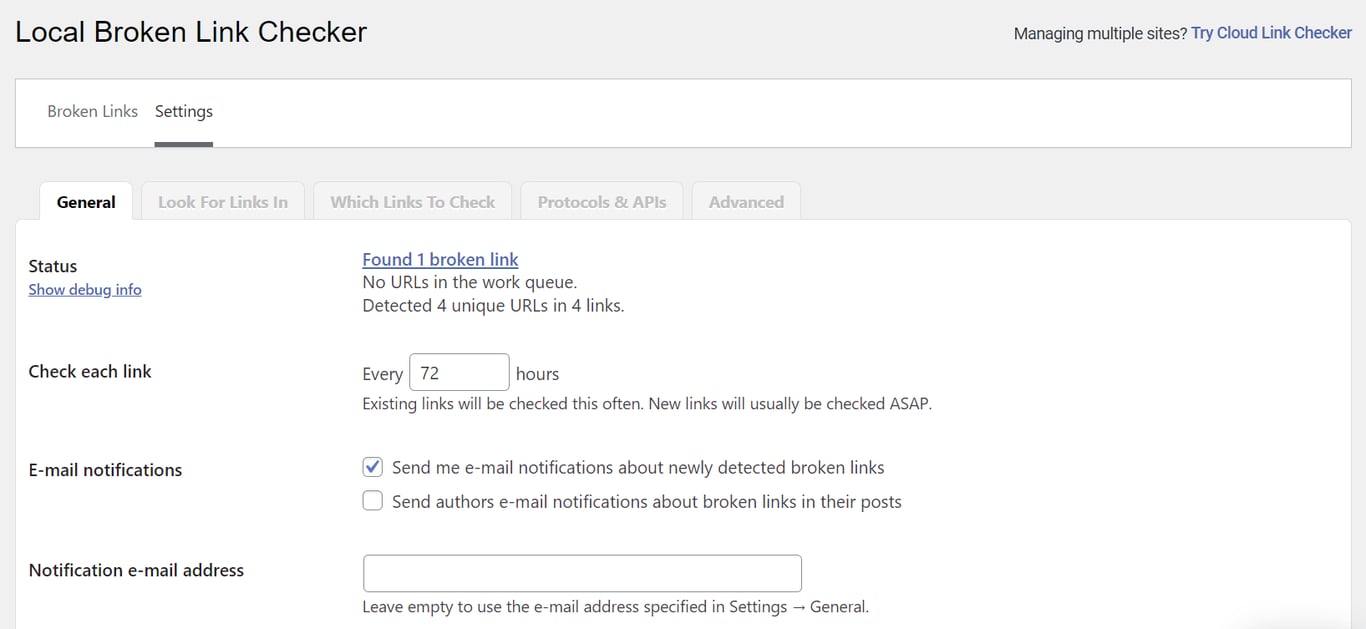This screenshot has height=629, width=1366.
Task: Open the Settings navigation tab
Action: pyautogui.click(x=183, y=111)
